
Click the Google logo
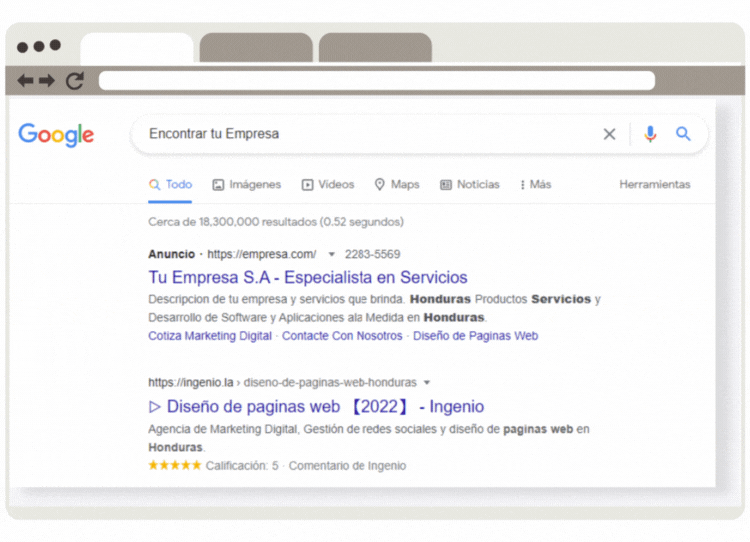56,135
